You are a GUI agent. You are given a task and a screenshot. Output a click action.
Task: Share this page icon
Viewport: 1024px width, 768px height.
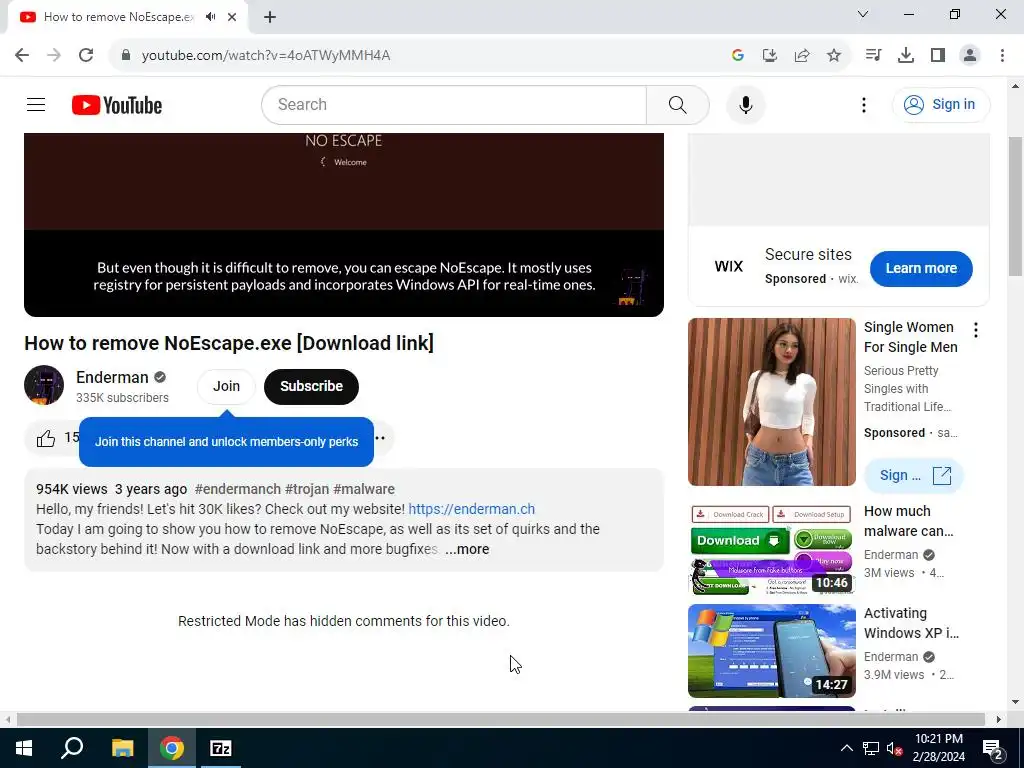[802, 56]
